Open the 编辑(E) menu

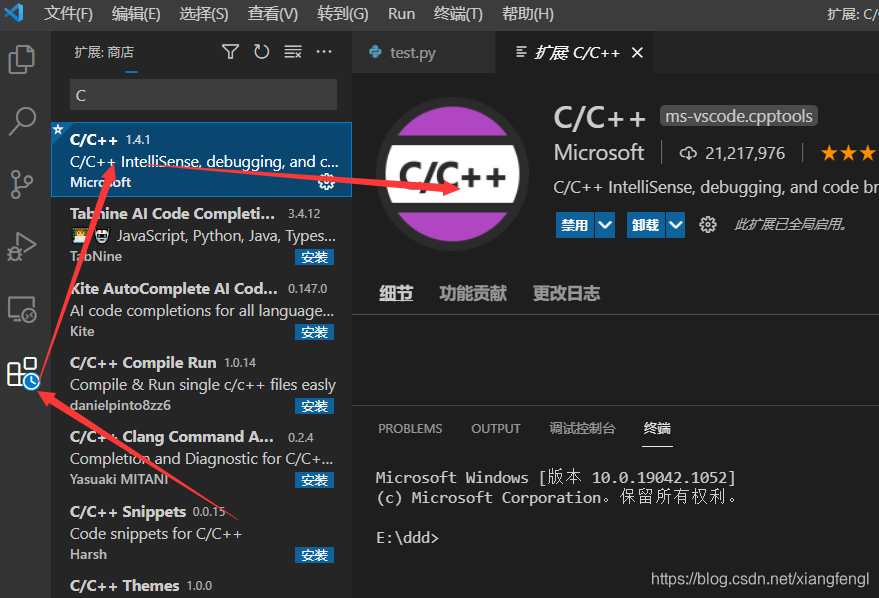[x=136, y=13]
